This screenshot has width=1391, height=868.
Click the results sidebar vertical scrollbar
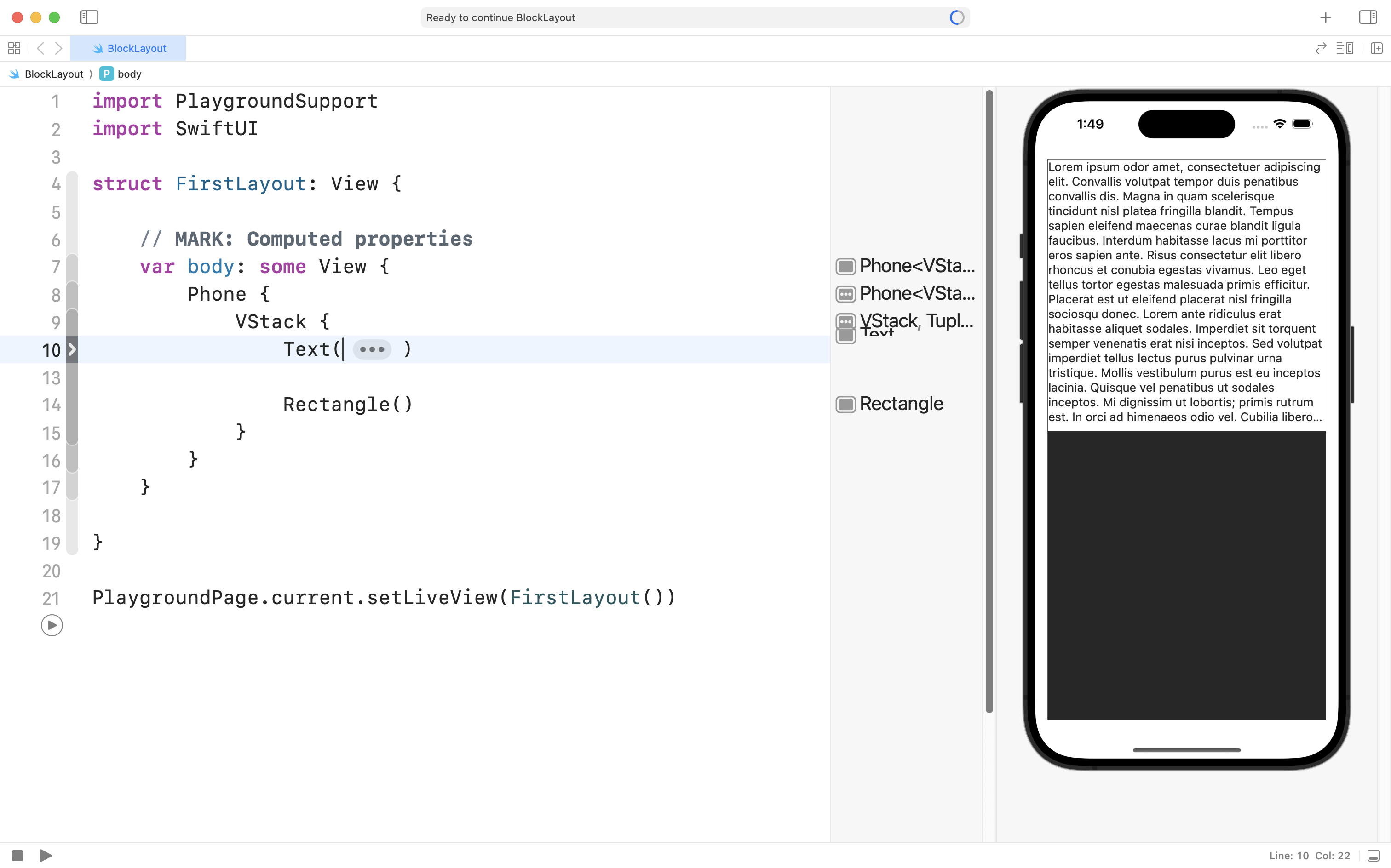[989, 402]
